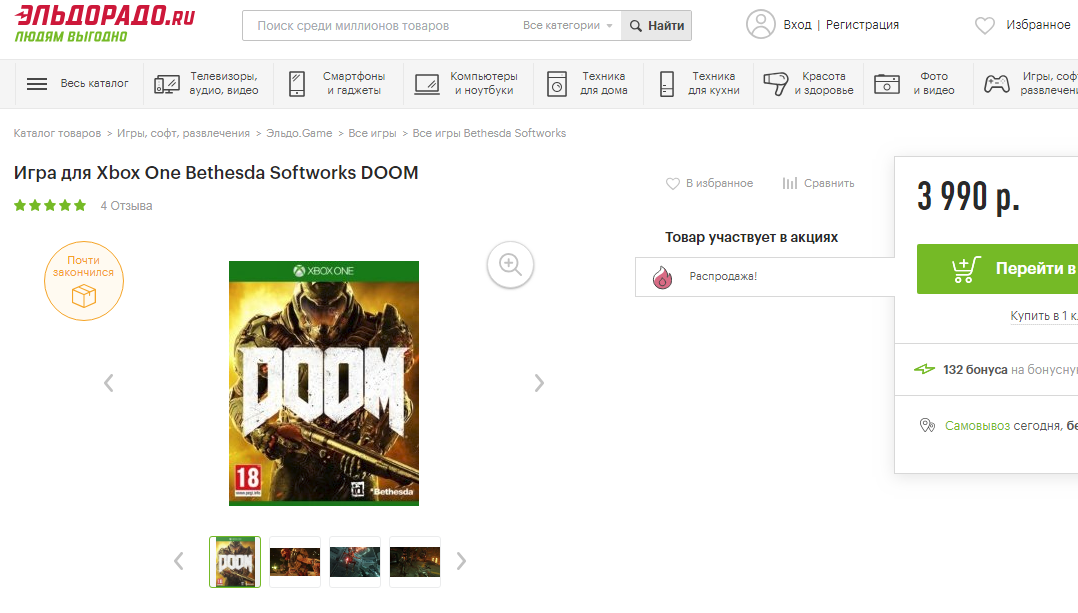
Task: Open 'Смартфоны и гаджеты' category
Action: pyautogui.click(x=354, y=83)
